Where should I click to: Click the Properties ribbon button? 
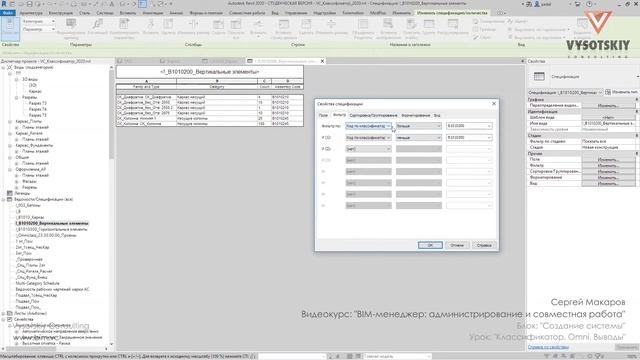[10, 28]
